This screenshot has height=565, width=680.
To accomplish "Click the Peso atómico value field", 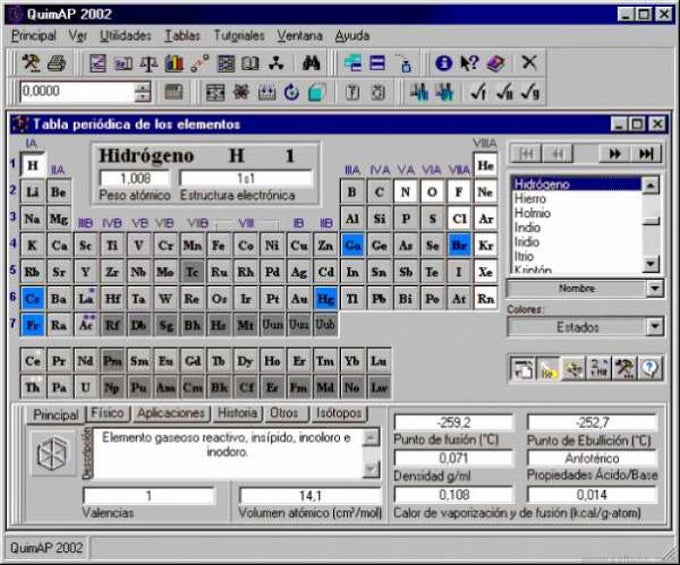I will pos(134,178).
